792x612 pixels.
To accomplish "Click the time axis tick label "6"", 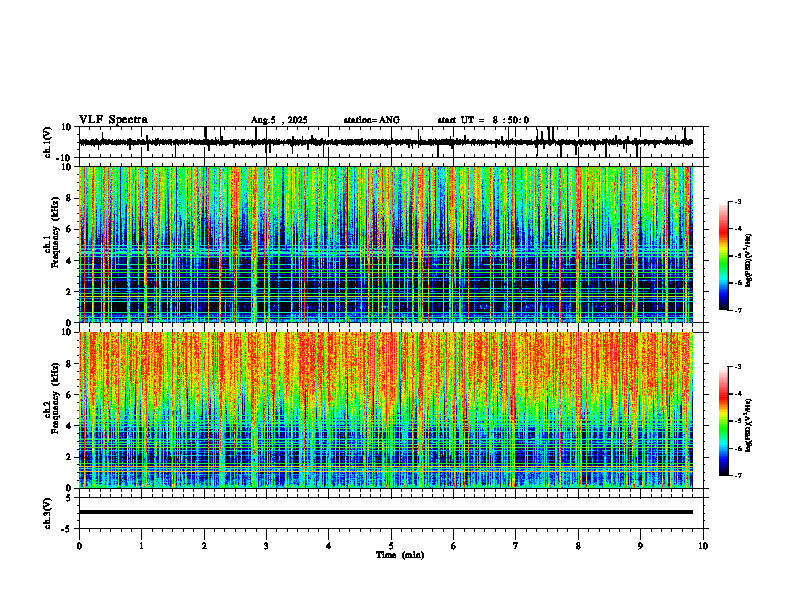I will (454, 546).
